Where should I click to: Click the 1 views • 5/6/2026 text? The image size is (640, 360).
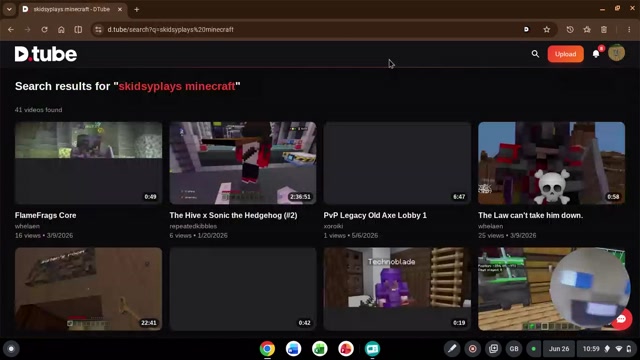click(x=351, y=236)
